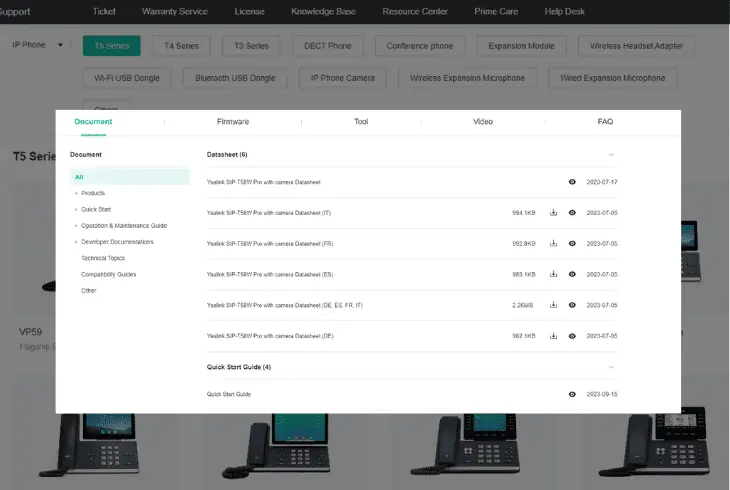The image size is (730, 490).
Task: Preview the Datasheet (DE, ES, FR, IT) document
Action: pyautogui.click(x=572, y=305)
